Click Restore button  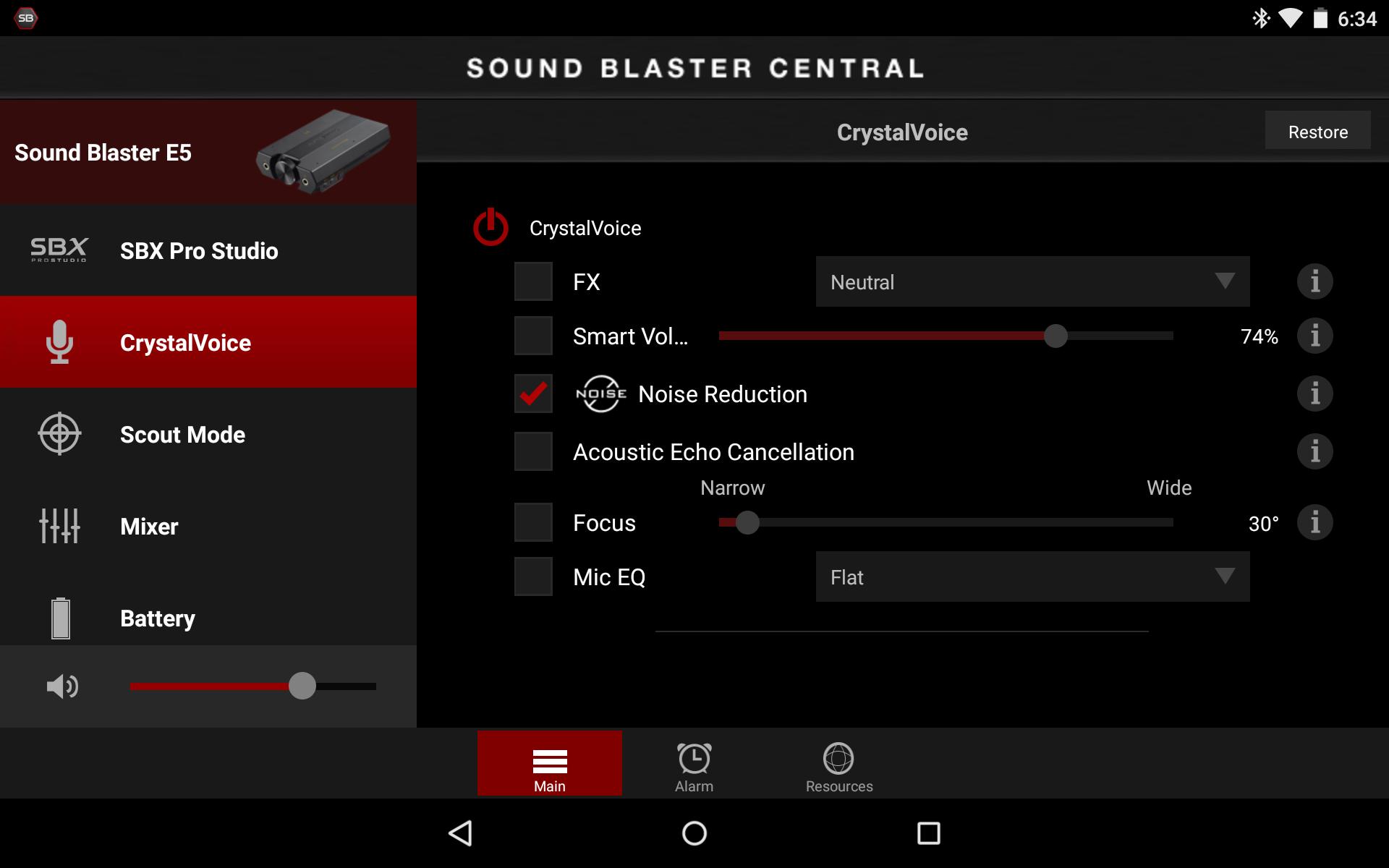(1317, 132)
